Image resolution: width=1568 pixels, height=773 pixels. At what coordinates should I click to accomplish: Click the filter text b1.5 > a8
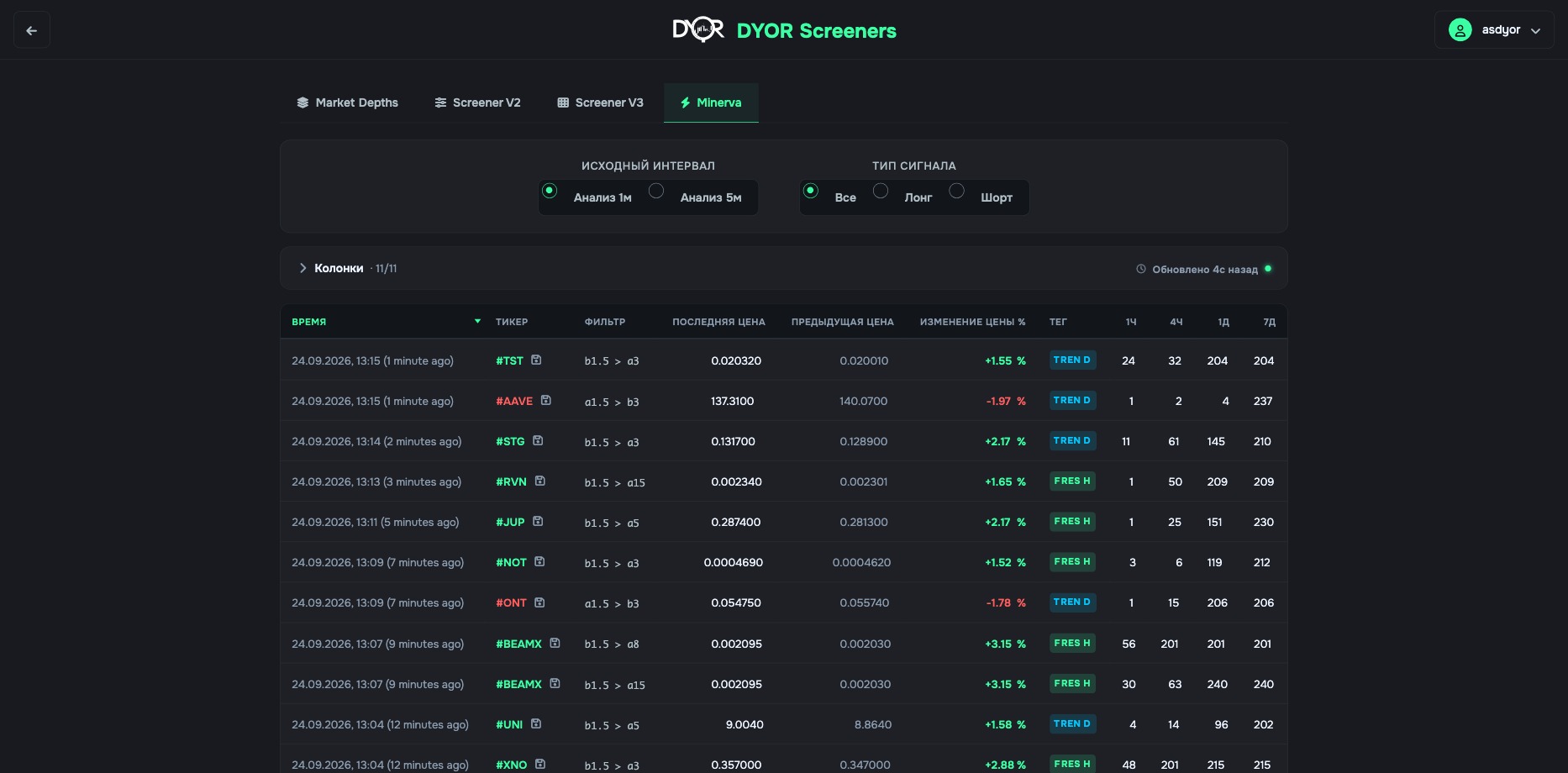pos(612,644)
